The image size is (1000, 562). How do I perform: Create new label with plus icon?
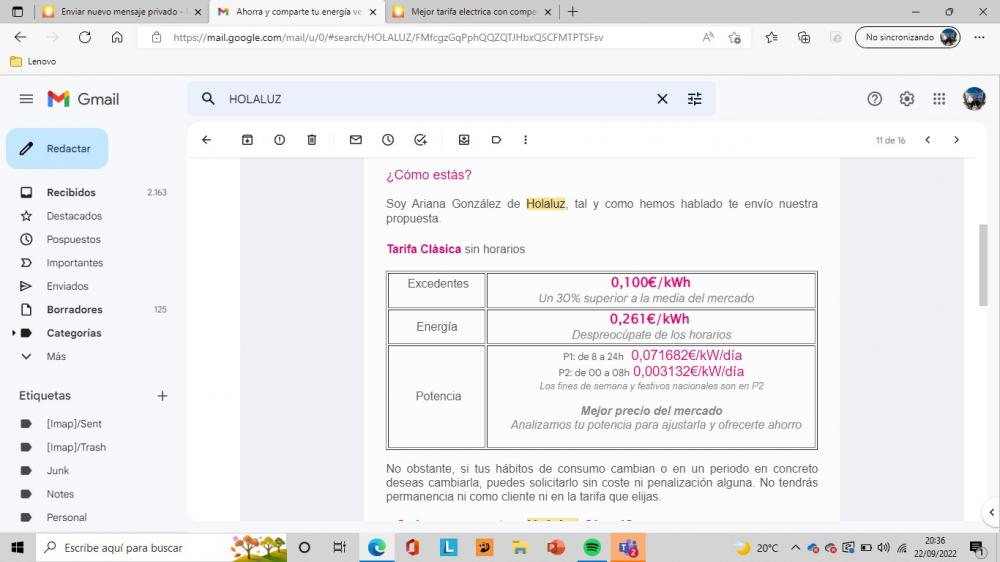162,396
